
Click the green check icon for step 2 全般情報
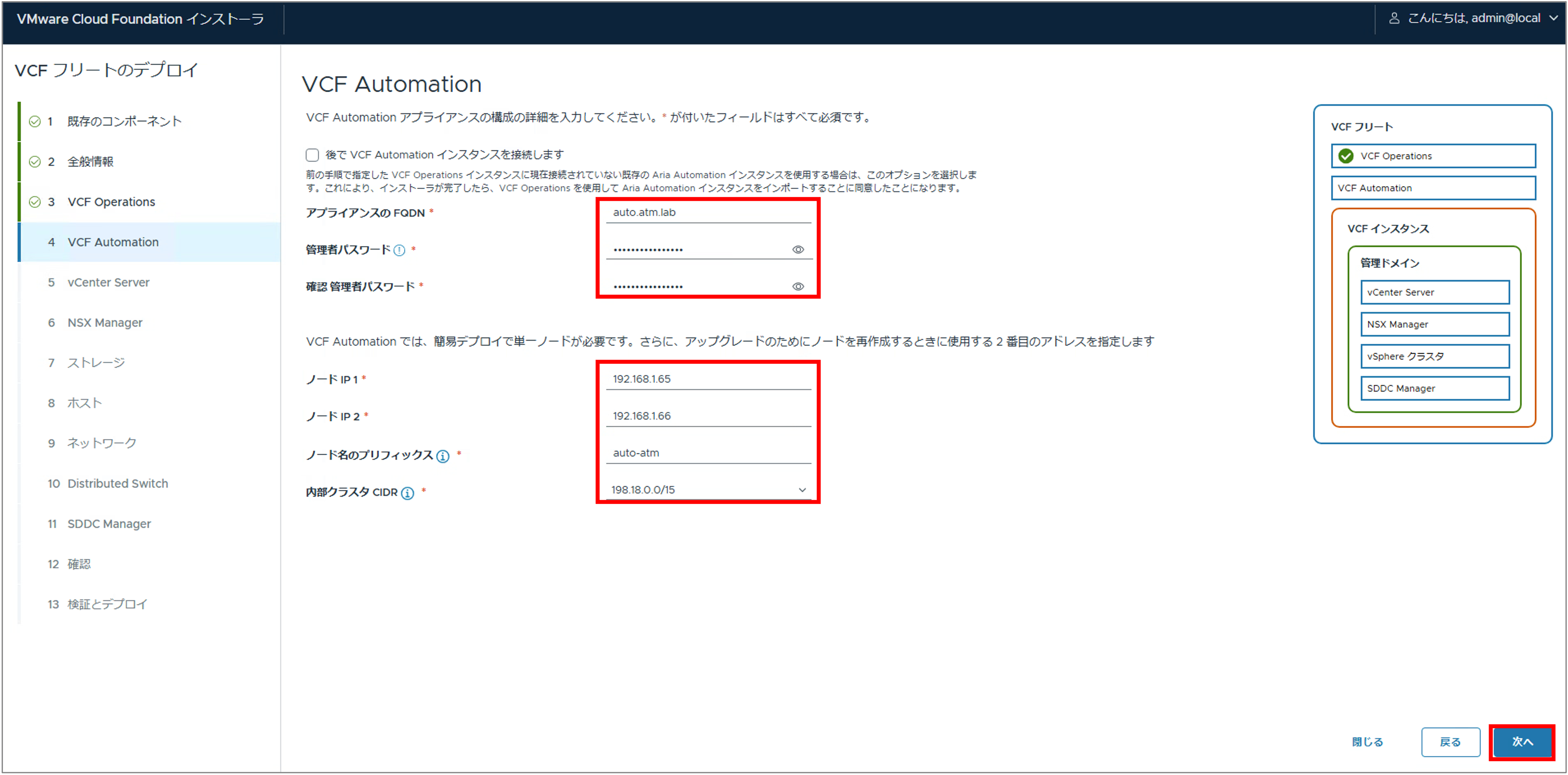point(35,162)
